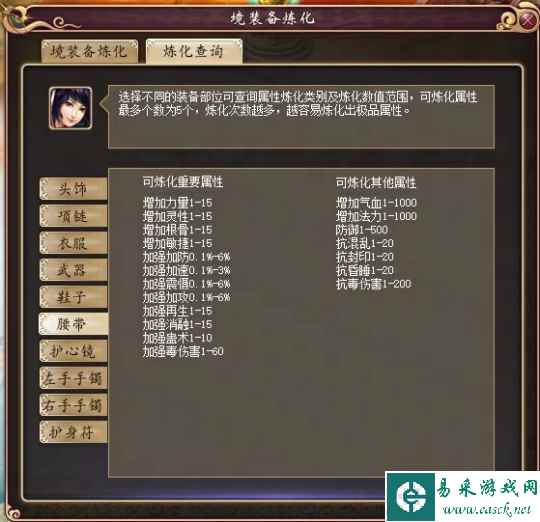This screenshot has width=540, height=522.
Task: Open the 护身符 slot query
Action: click(73, 432)
